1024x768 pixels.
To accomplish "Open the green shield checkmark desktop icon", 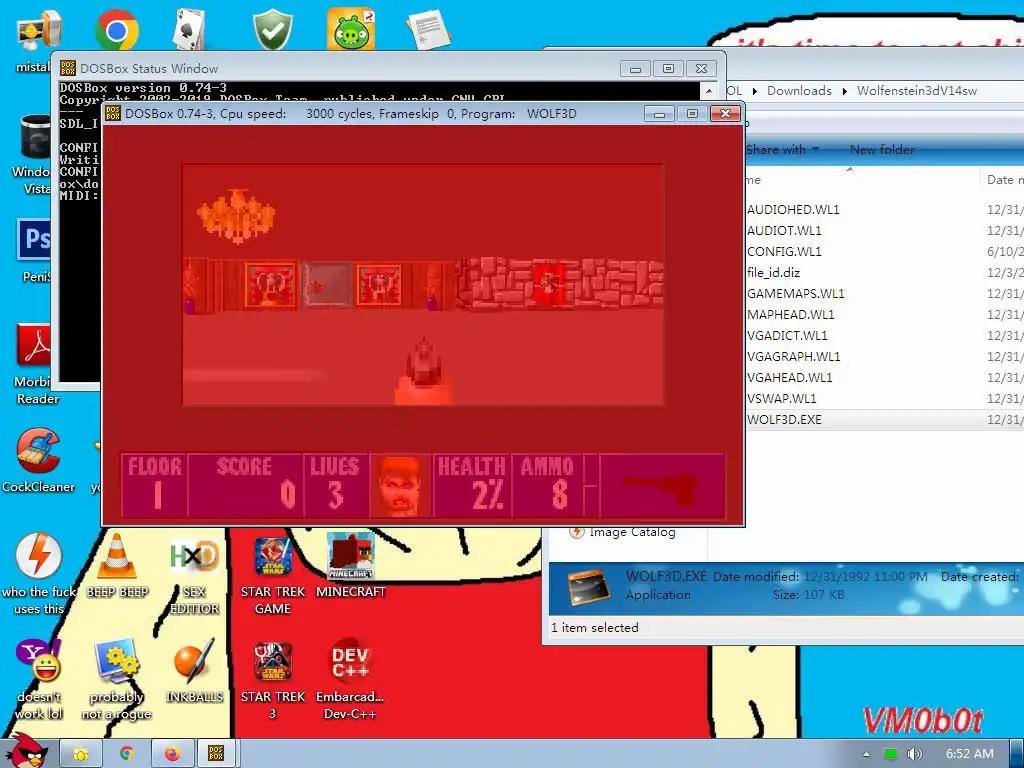I will click(x=272, y=29).
